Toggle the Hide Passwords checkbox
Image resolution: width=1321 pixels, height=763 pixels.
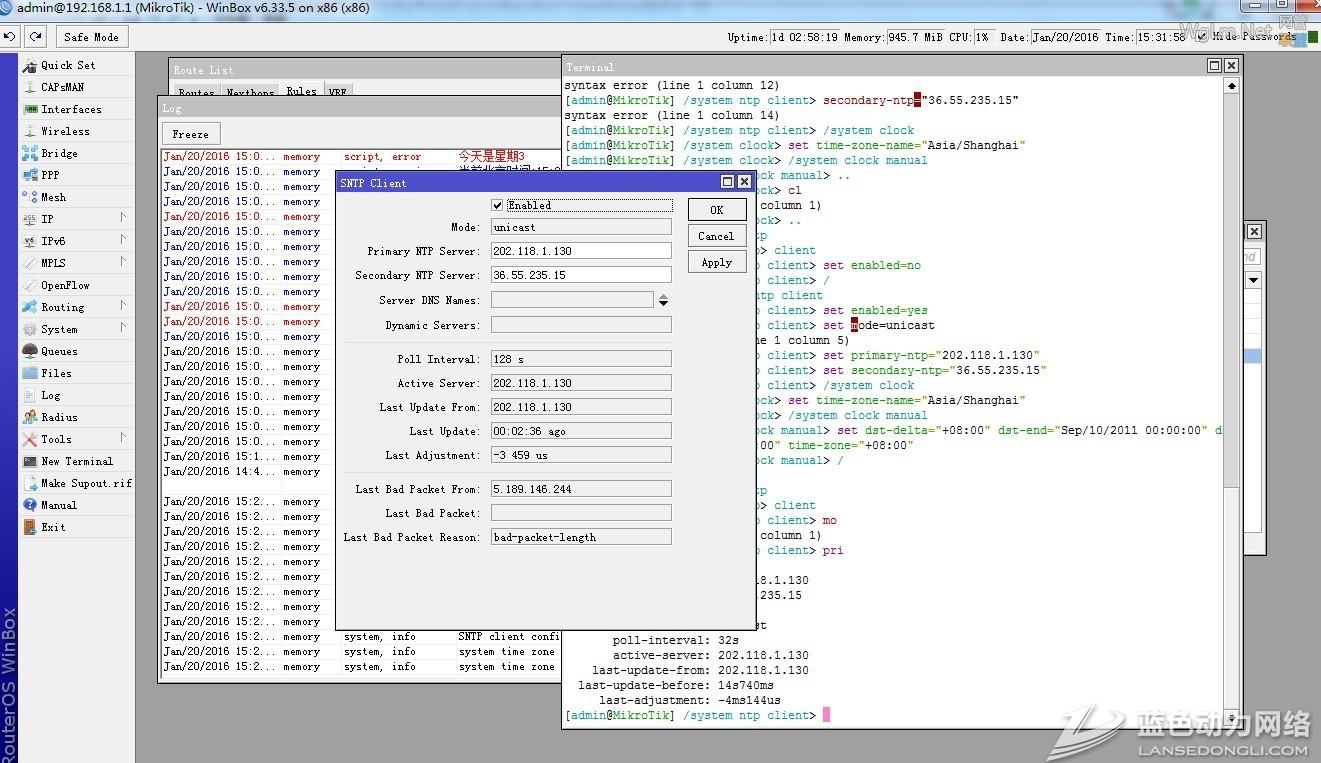[x=1201, y=37]
